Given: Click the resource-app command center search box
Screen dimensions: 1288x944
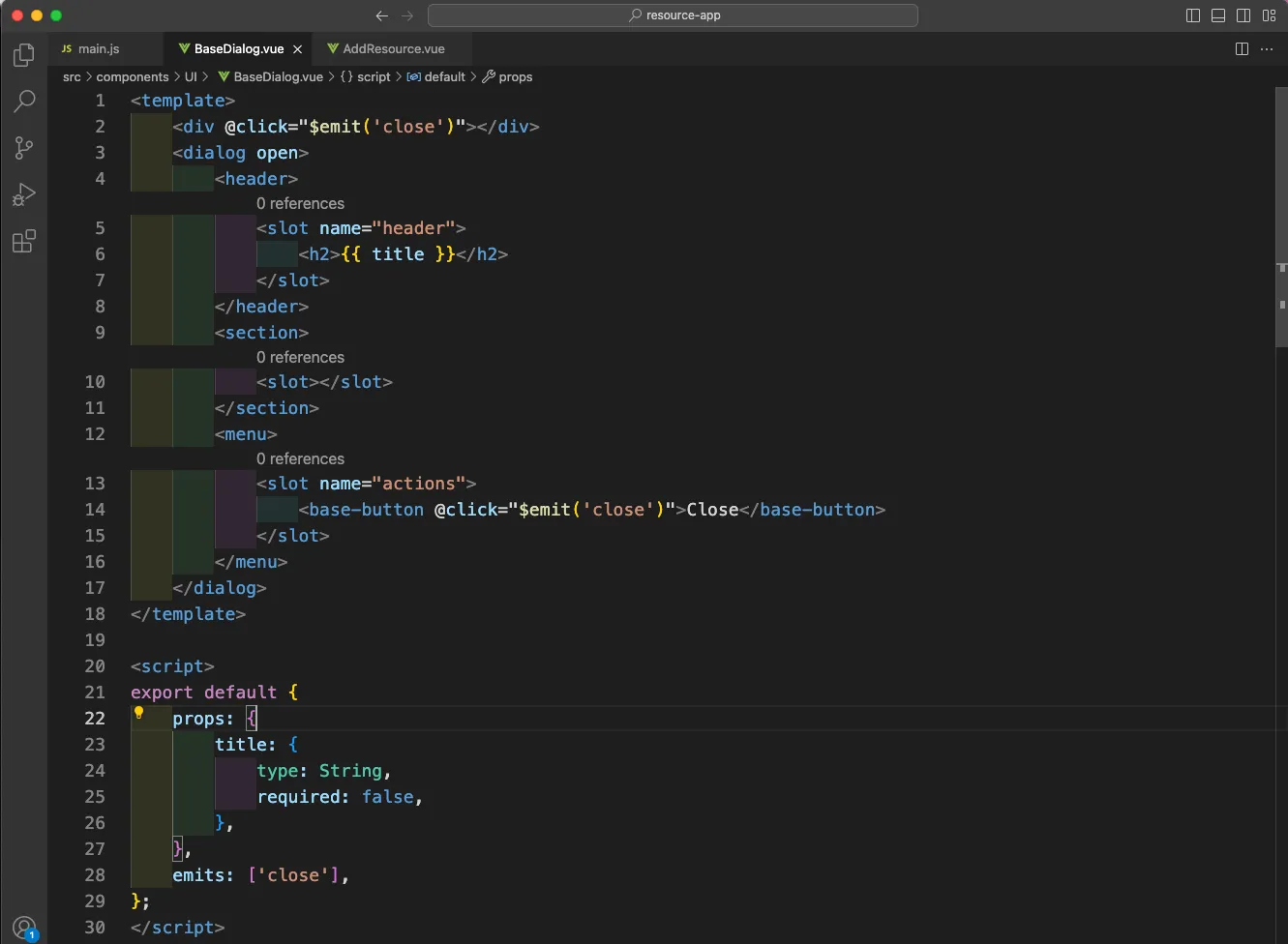Looking at the screenshot, I should click(x=673, y=15).
